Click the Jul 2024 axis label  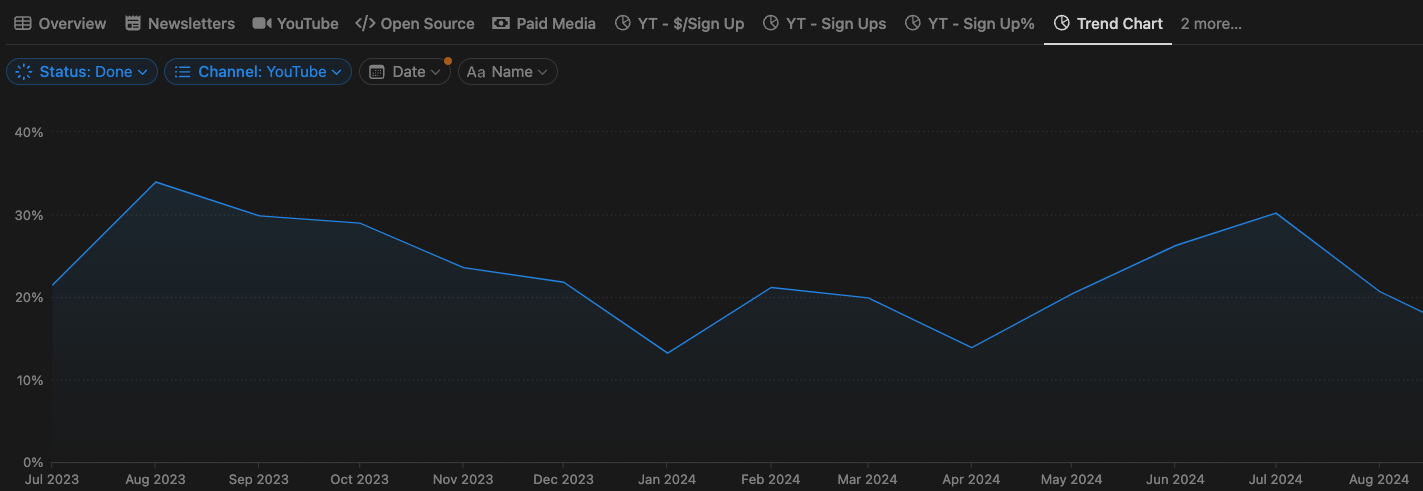click(1274, 479)
